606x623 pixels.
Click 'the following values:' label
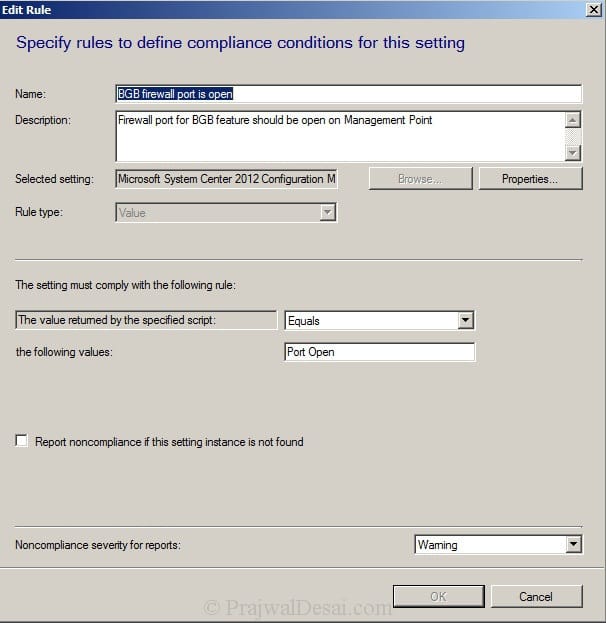point(64,352)
